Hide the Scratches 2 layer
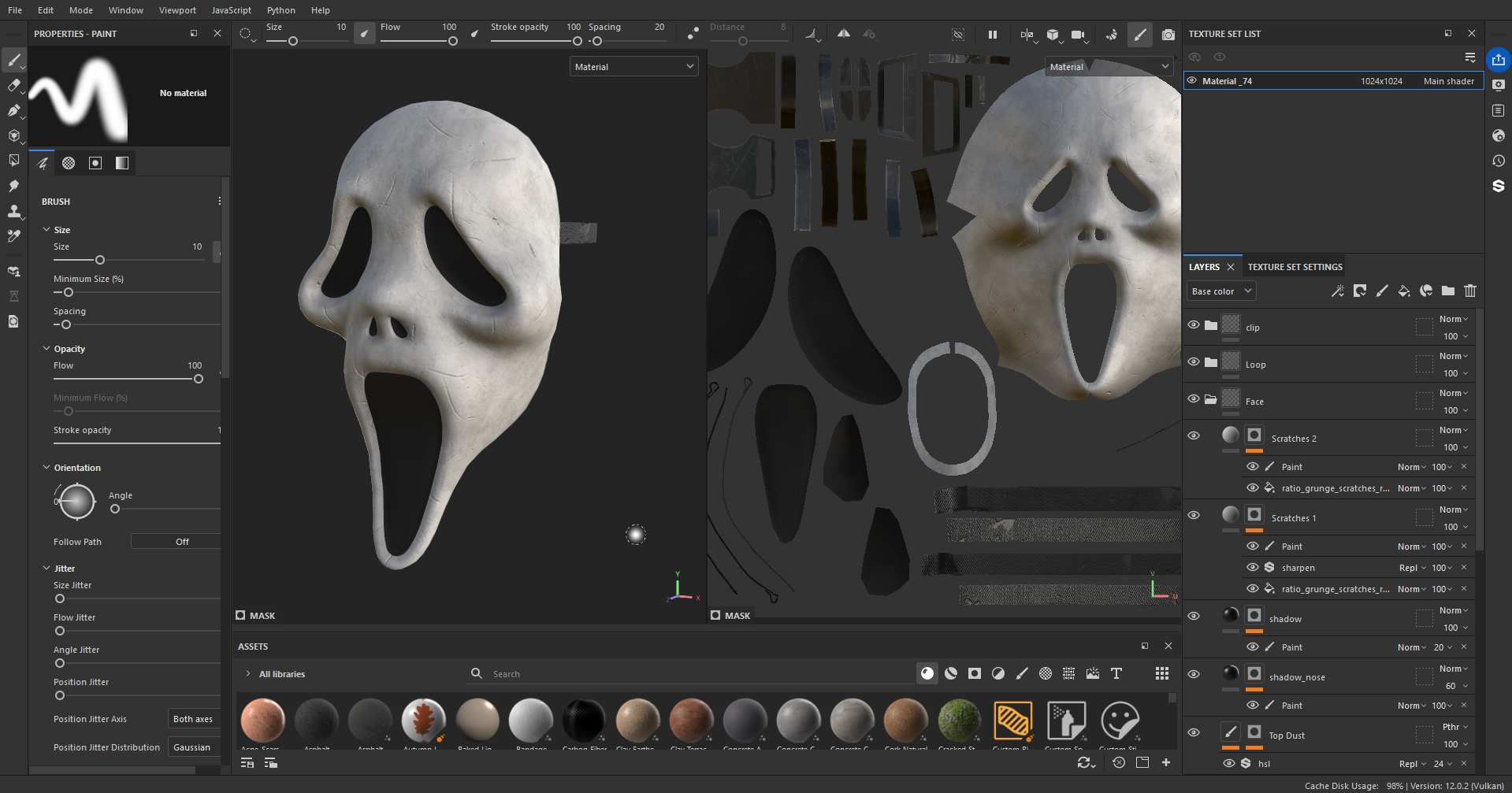 pyautogui.click(x=1194, y=435)
